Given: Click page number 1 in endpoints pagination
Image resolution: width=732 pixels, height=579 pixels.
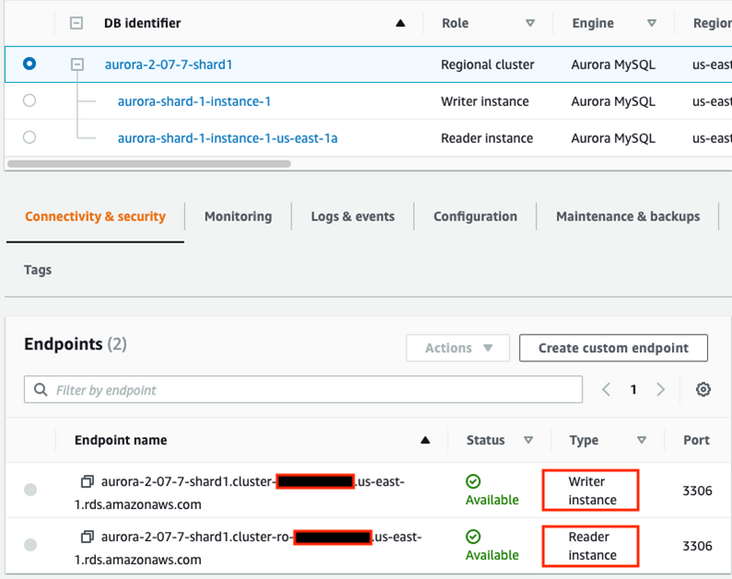Looking at the screenshot, I should click(633, 389).
